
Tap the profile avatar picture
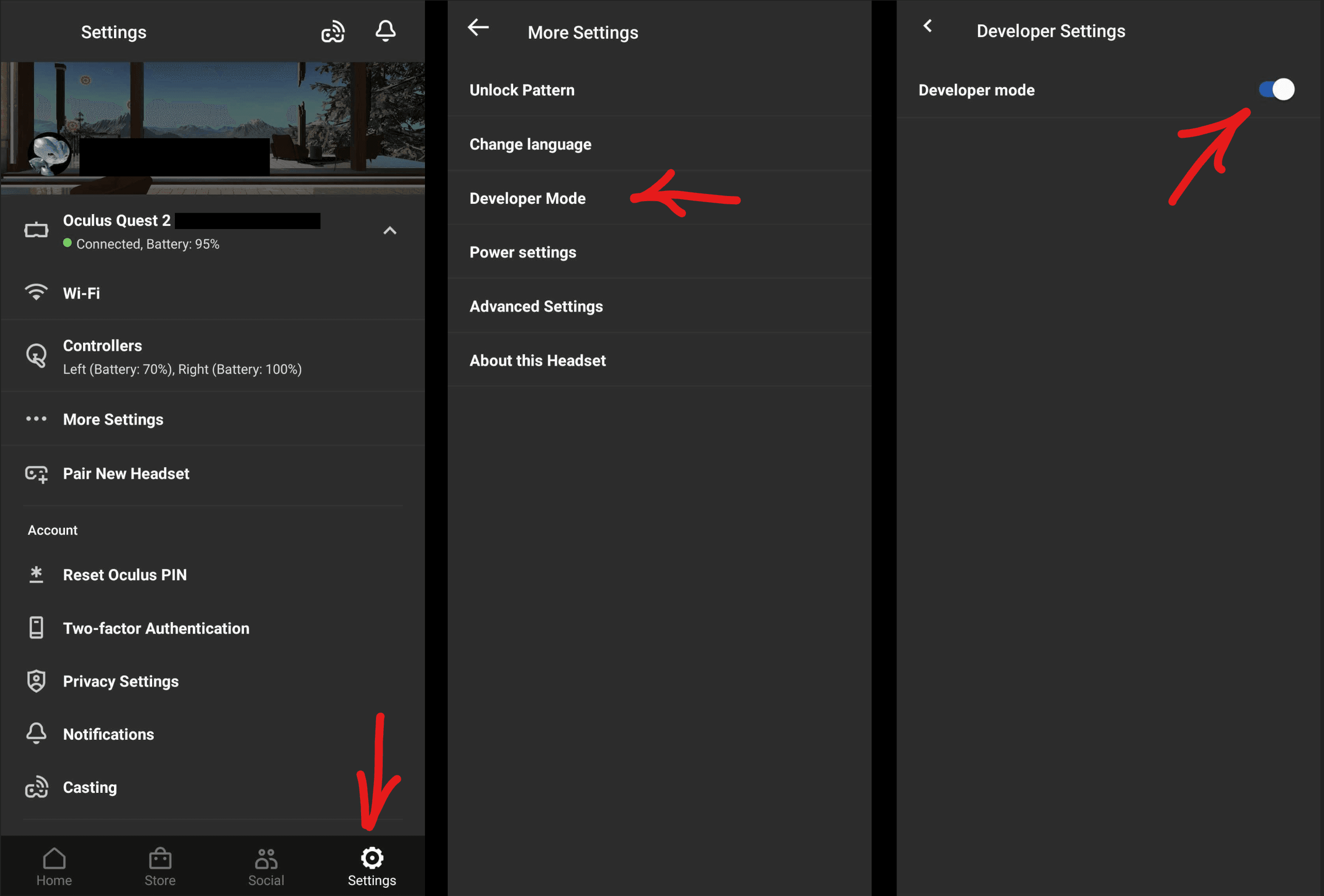(x=50, y=154)
